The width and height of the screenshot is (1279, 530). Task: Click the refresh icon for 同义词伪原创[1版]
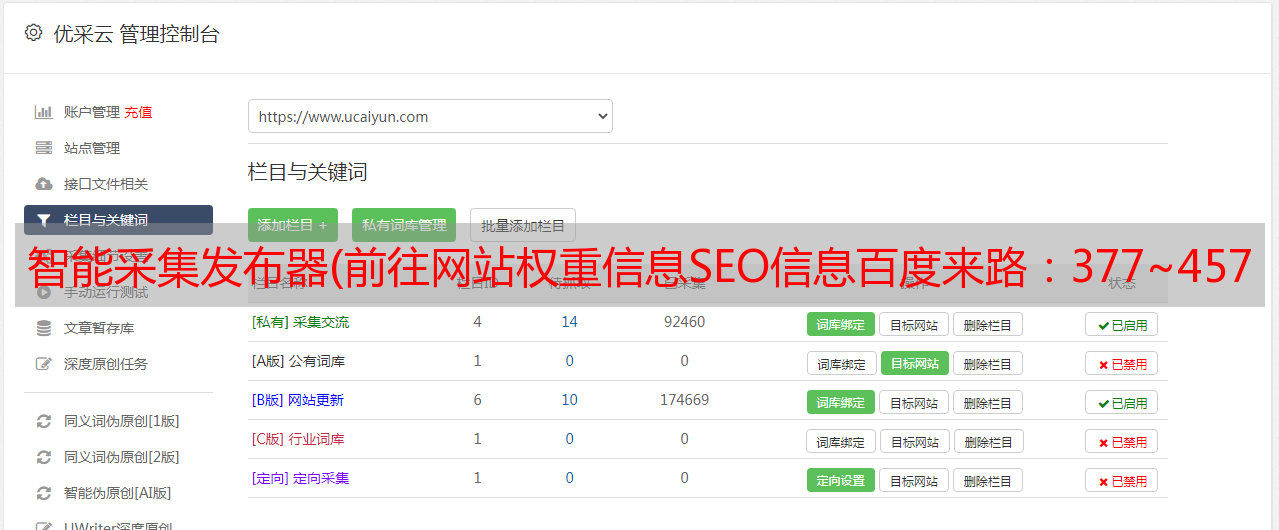pyautogui.click(x=43, y=421)
